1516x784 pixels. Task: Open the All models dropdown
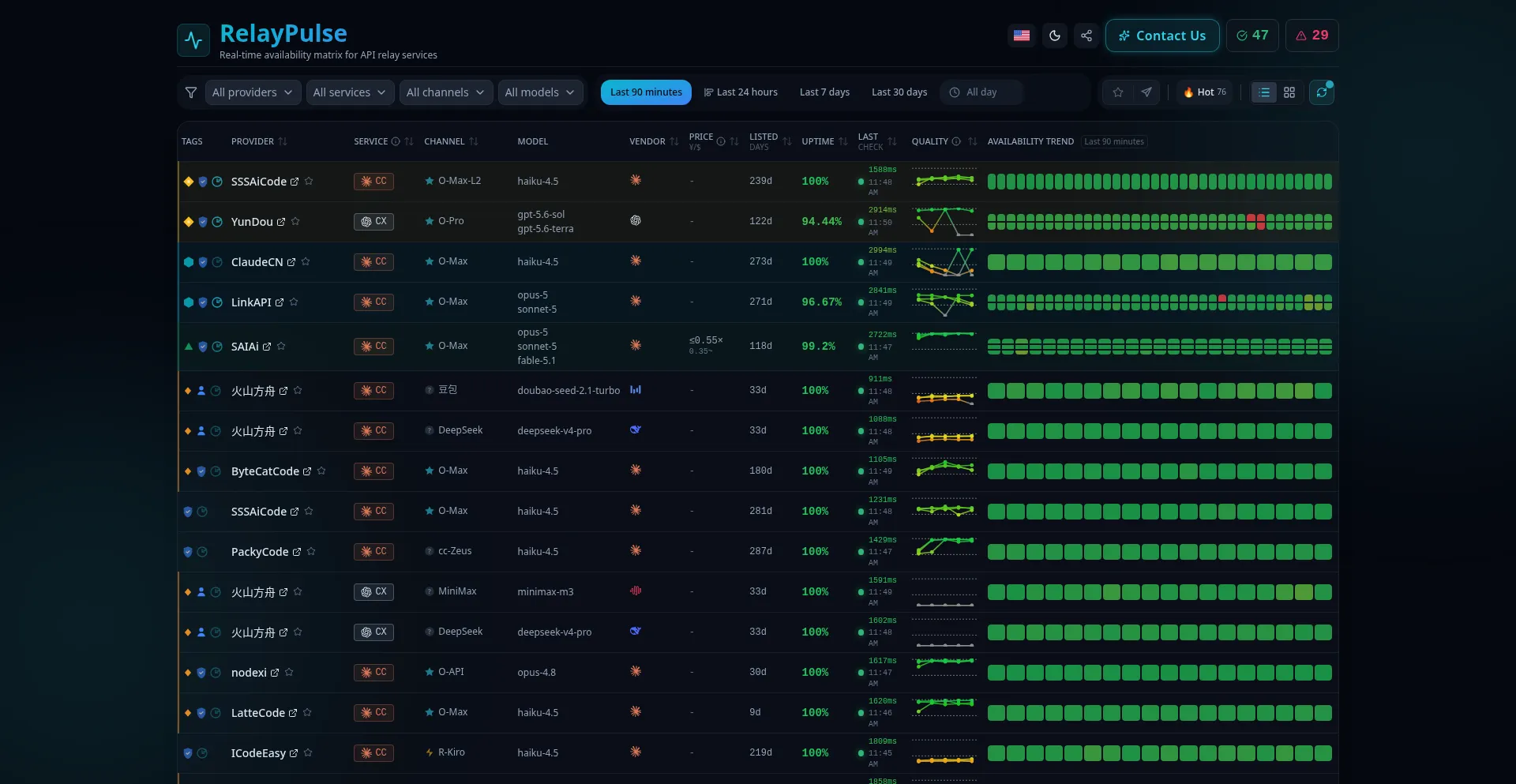click(x=541, y=92)
